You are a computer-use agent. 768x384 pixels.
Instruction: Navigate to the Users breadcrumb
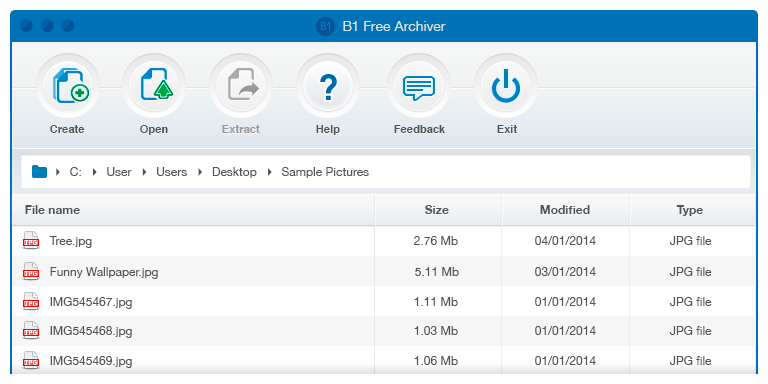click(171, 172)
